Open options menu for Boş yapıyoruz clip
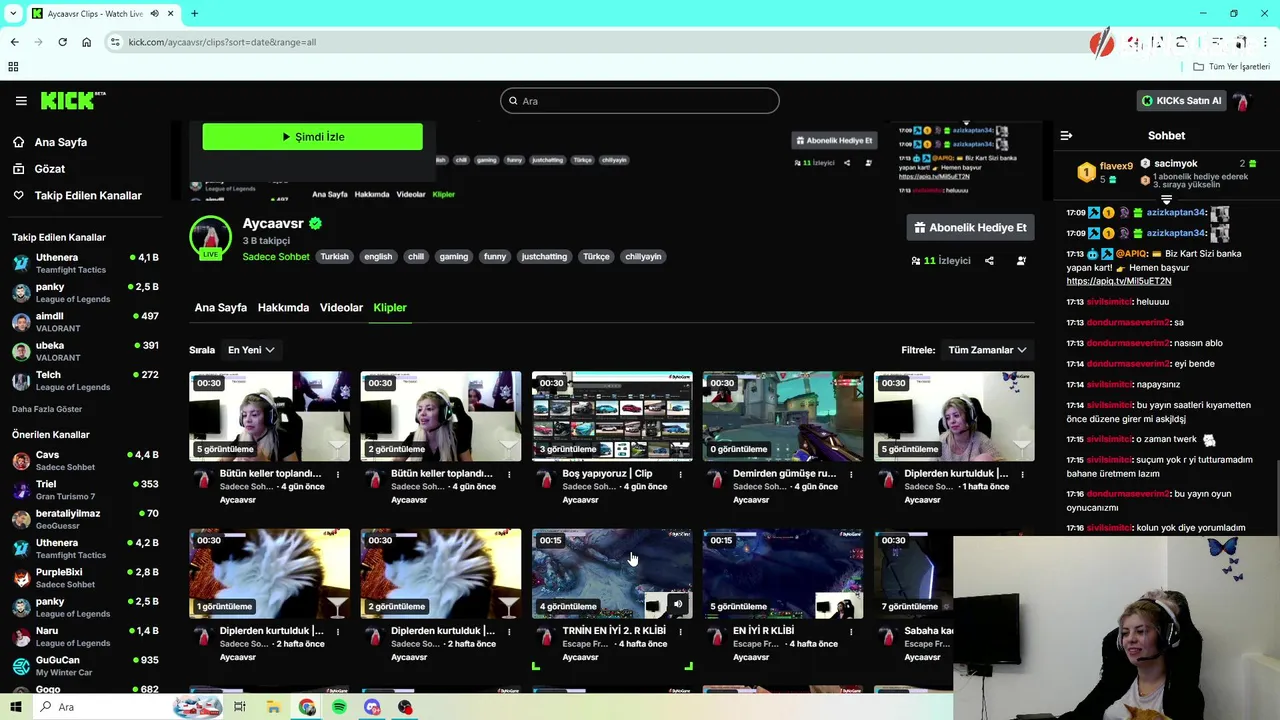The width and height of the screenshot is (1280, 720). (x=680, y=474)
